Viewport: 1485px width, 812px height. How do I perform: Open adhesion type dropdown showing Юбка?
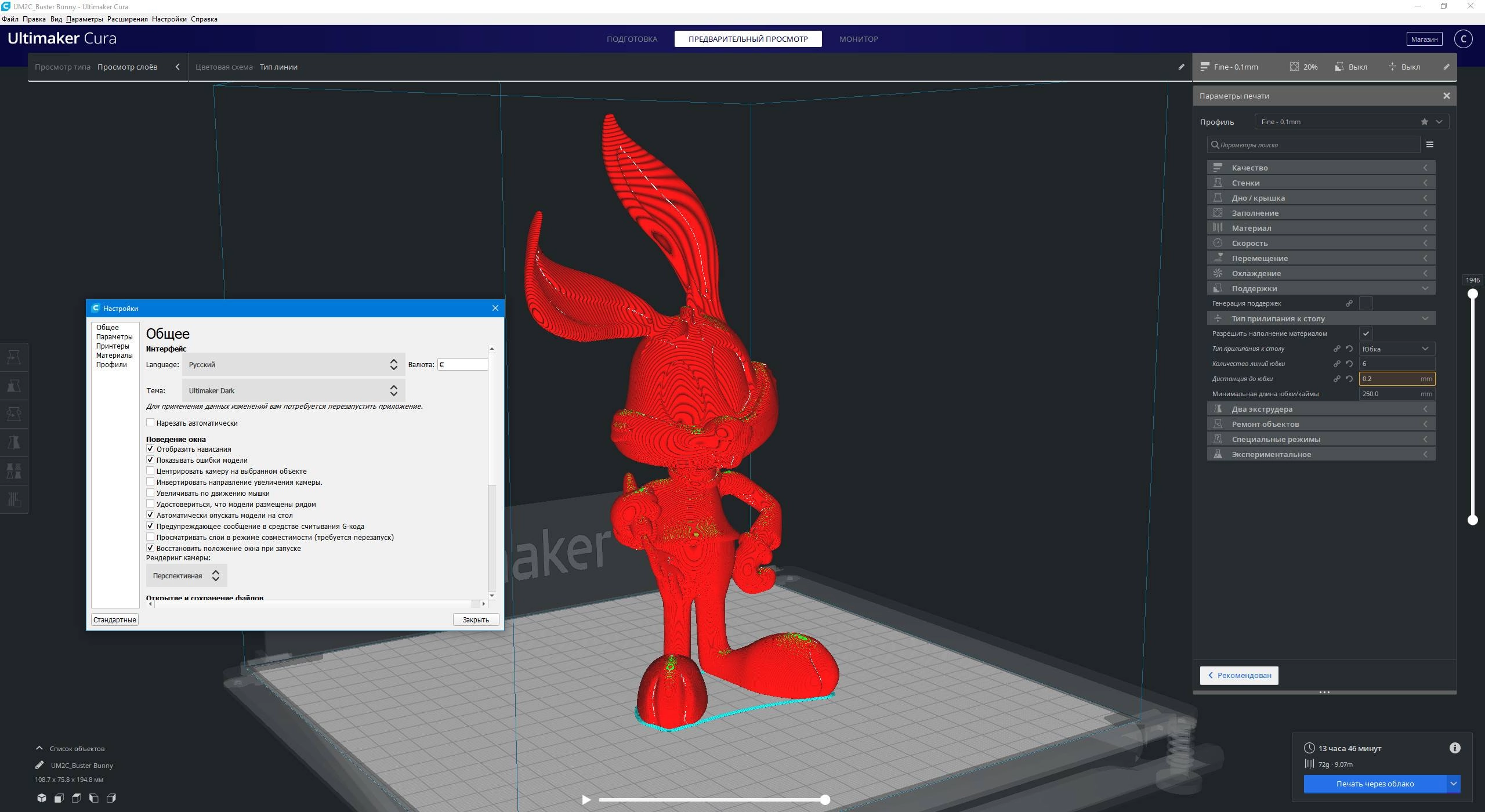1397,349
